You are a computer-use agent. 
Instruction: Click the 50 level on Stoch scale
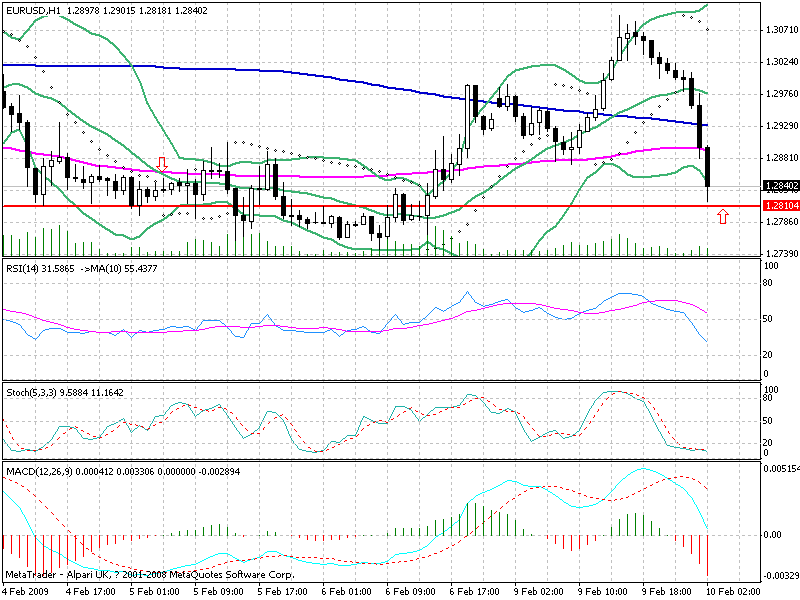click(767, 421)
